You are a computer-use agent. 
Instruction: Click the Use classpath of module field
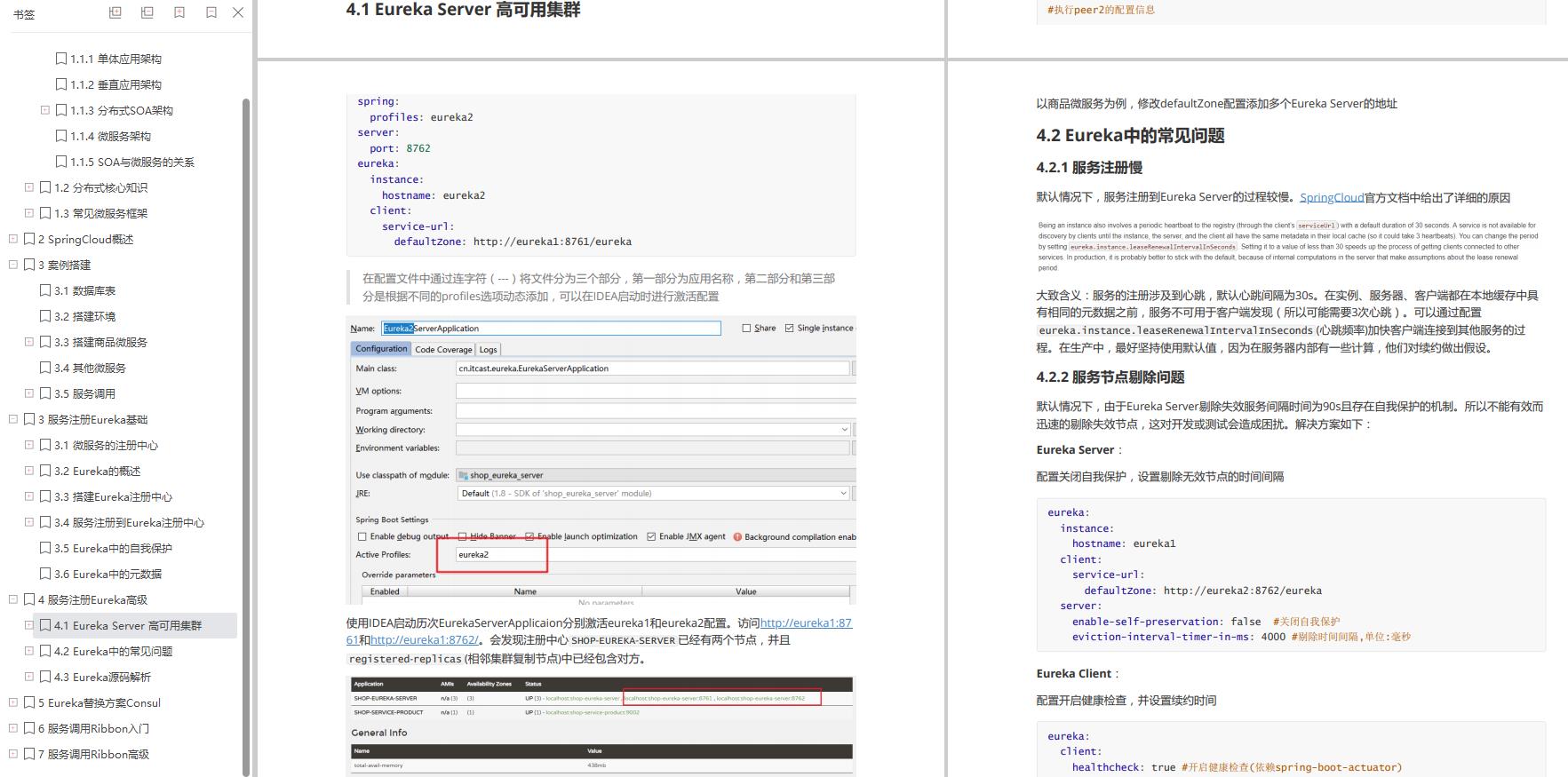(656, 475)
